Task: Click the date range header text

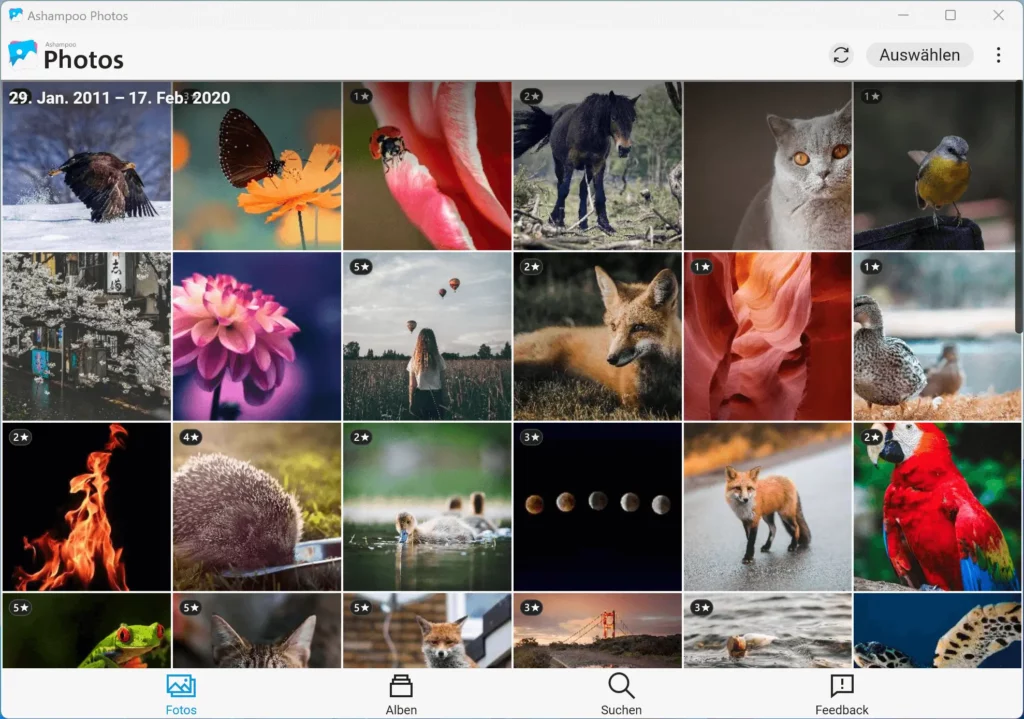Action: 120,98
